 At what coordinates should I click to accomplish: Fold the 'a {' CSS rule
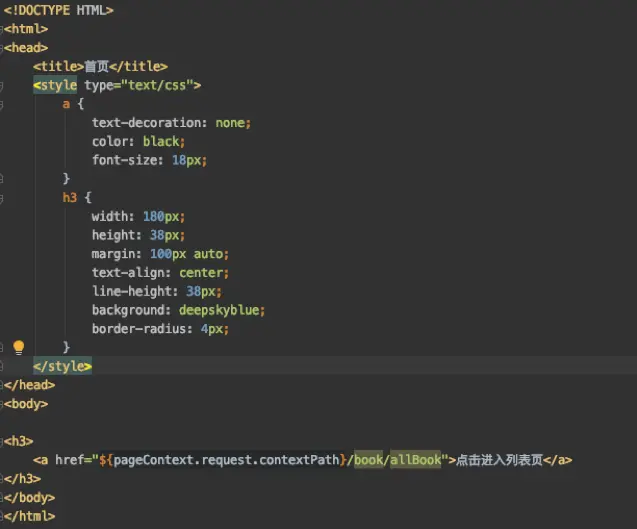point(1,105)
